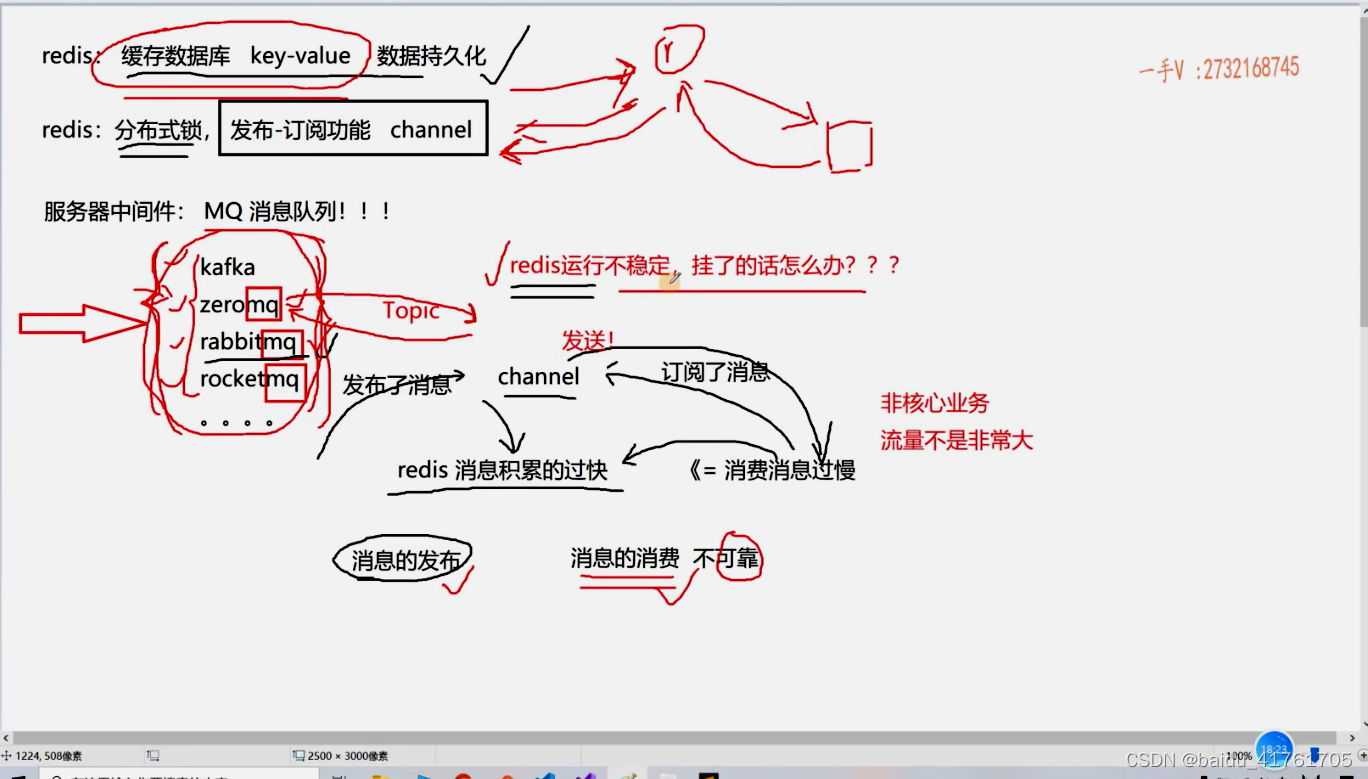Click the horizontal scrollbar thumb
The width and height of the screenshot is (1368, 779).
pyautogui.click(x=675, y=738)
